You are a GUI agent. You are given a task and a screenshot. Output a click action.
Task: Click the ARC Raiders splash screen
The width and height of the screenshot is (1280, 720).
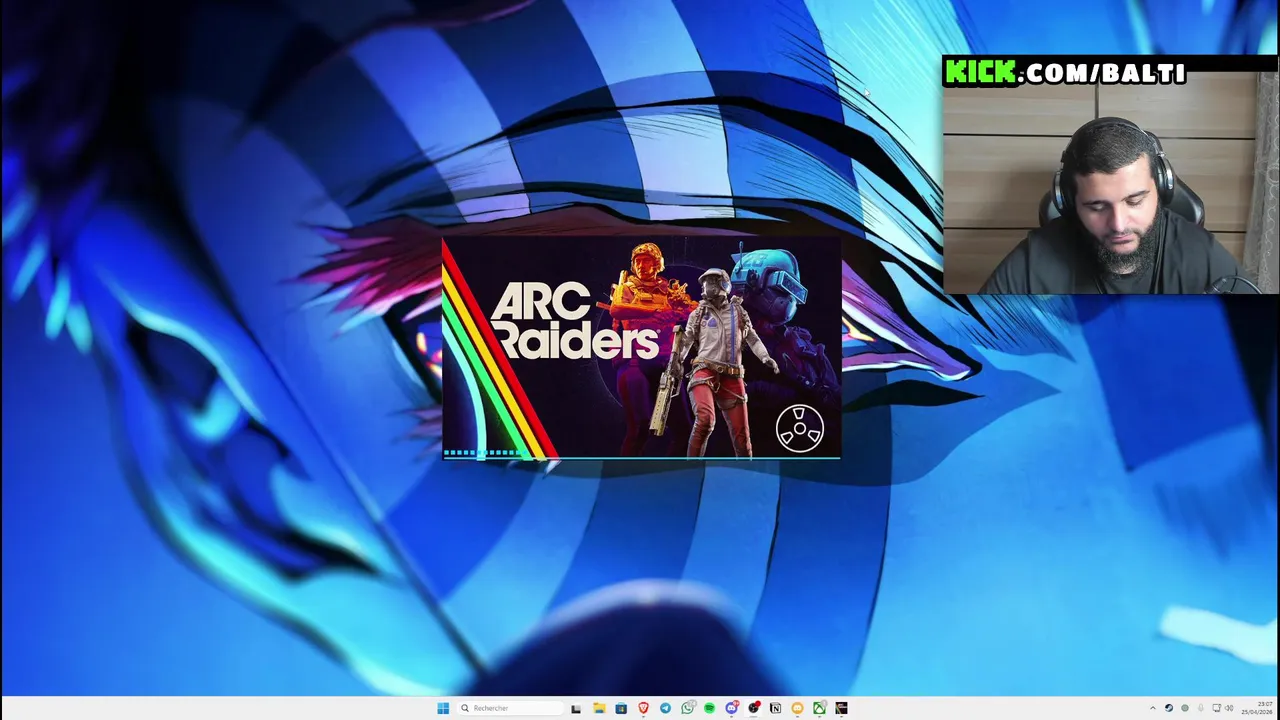click(641, 348)
